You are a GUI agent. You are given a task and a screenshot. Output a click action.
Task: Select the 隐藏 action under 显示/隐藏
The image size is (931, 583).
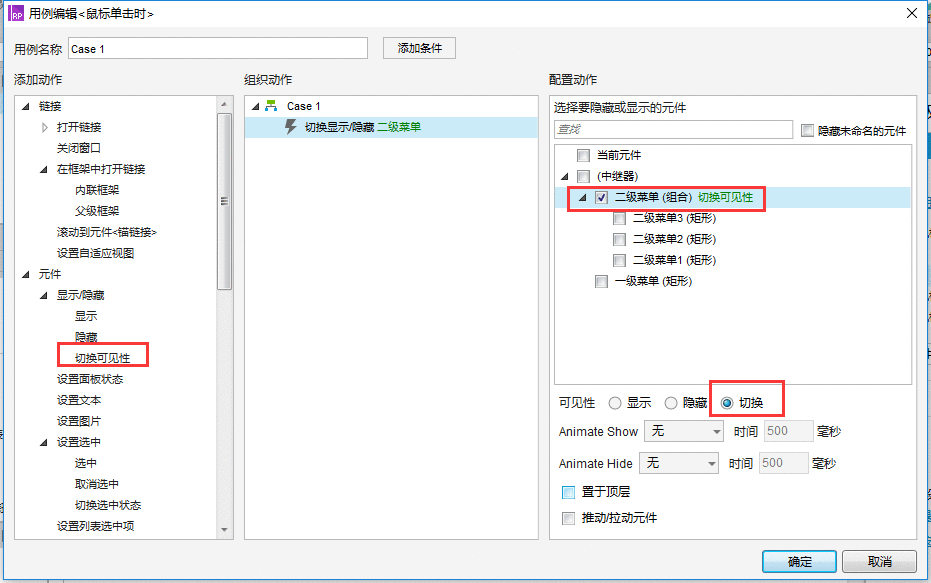[86, 337]
